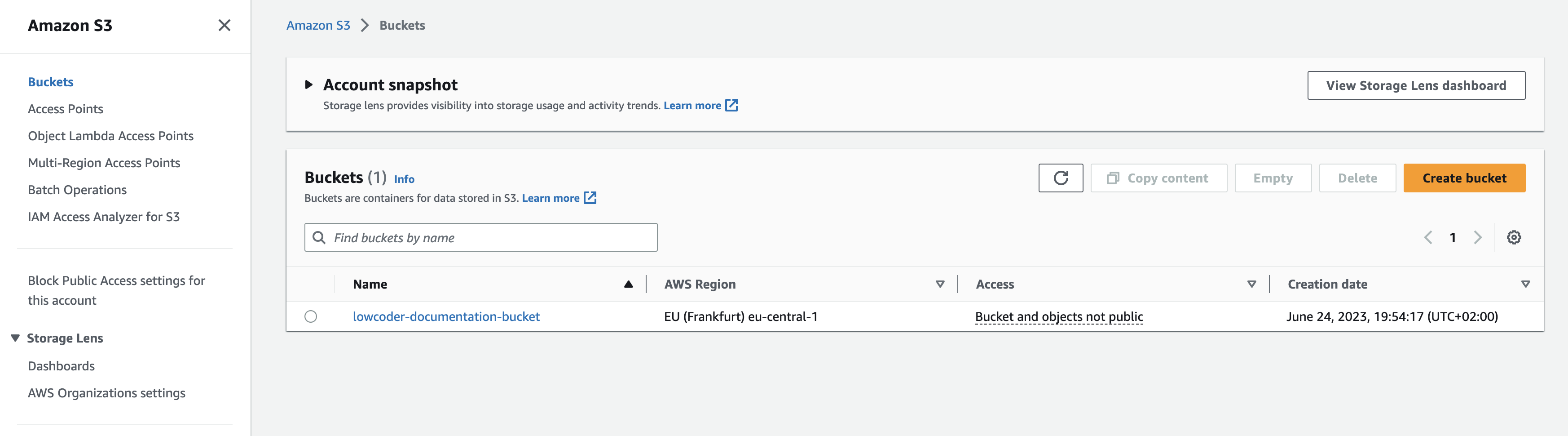
Task: Close the Amazon S3 sidebar
Action: point(224,25)
